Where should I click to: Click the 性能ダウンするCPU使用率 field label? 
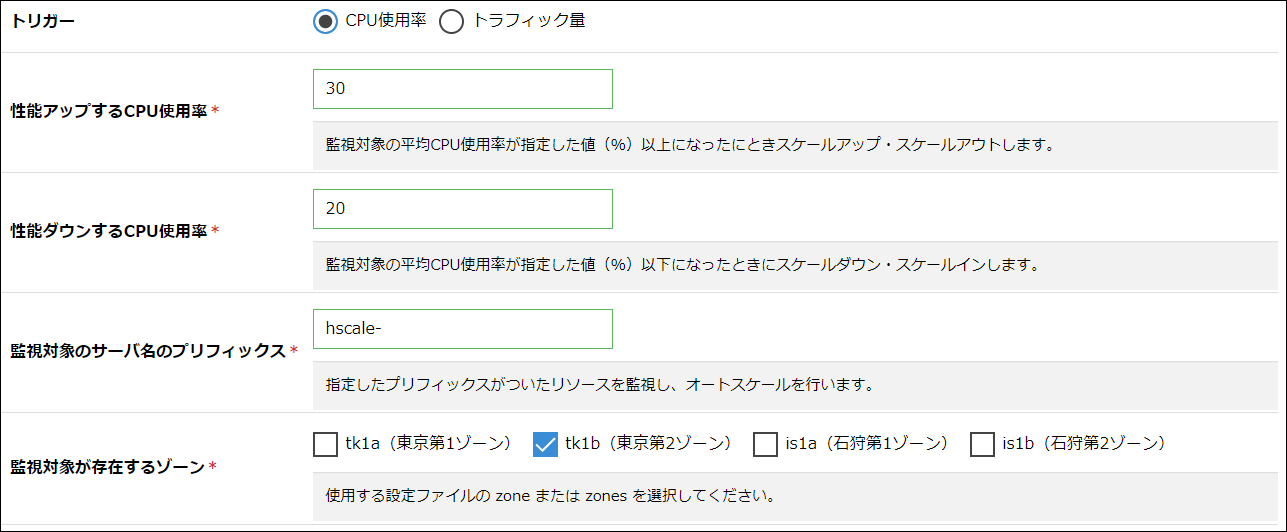click(x=108, y=231)
